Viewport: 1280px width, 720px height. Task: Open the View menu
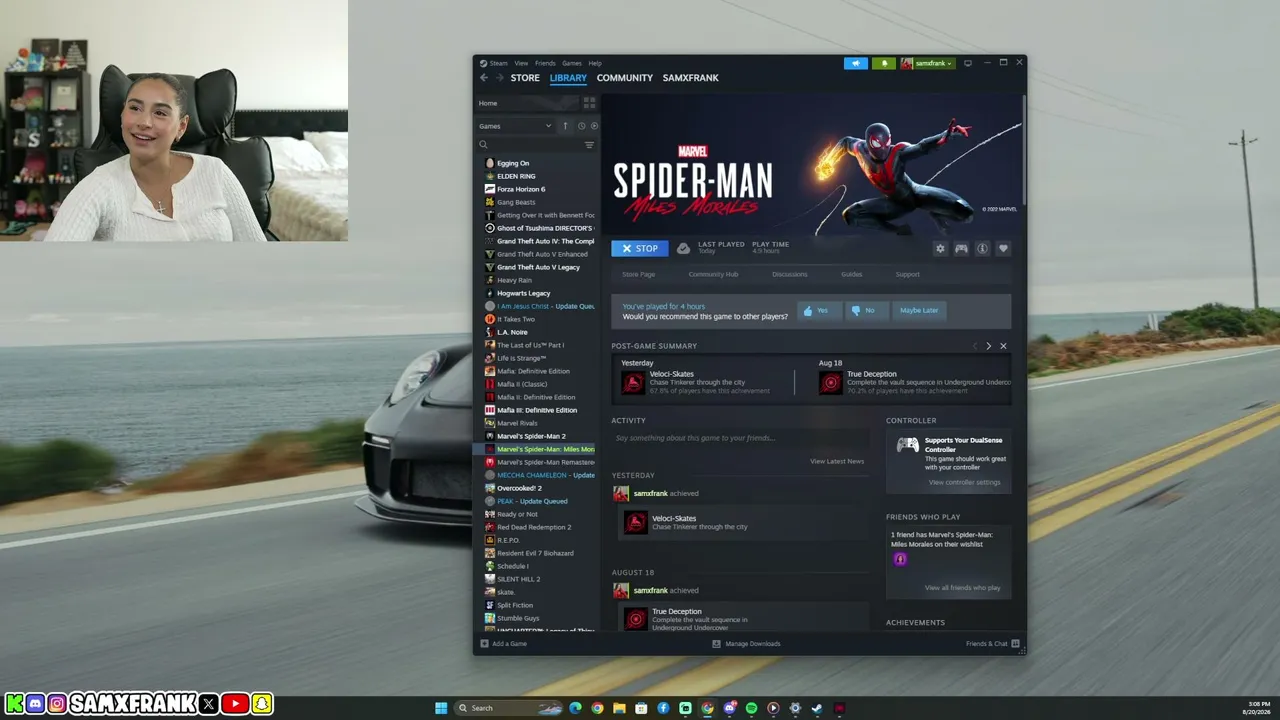521,63
